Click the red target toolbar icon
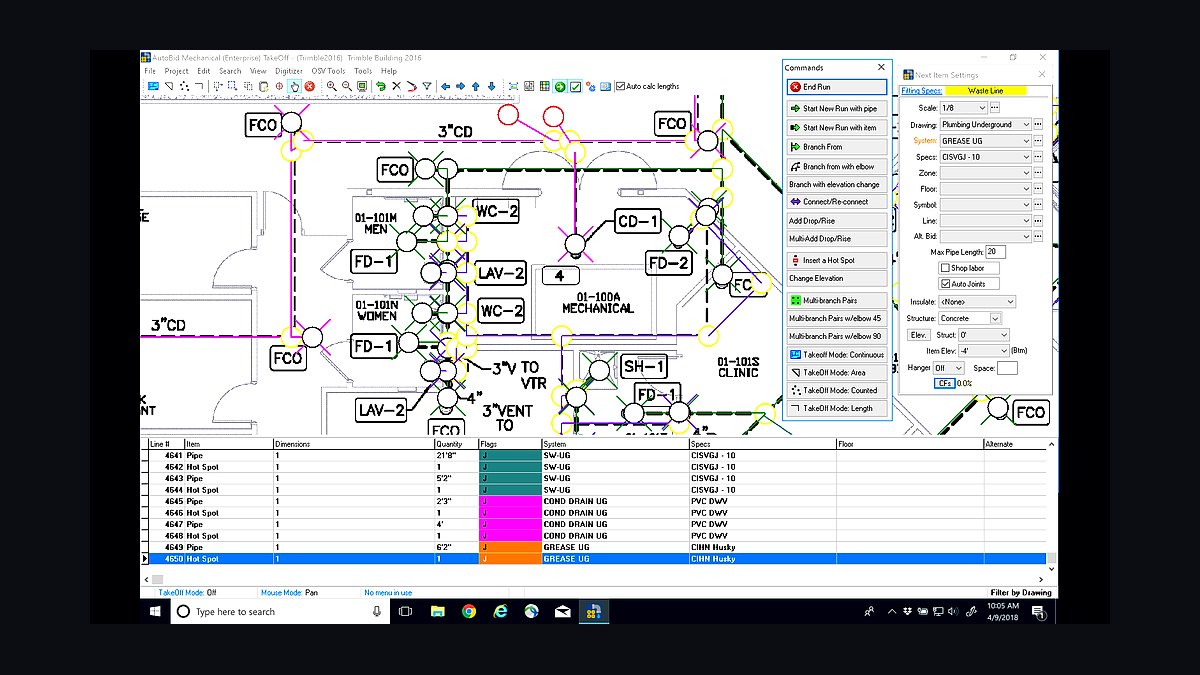This screenshot has height=675, width=1200. [279, 86]
